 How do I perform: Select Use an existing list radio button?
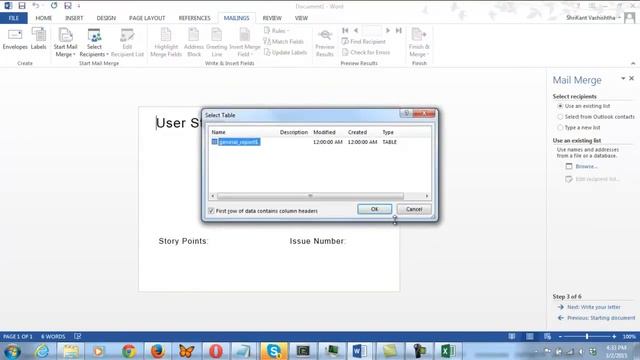click(x=560, y=106)
